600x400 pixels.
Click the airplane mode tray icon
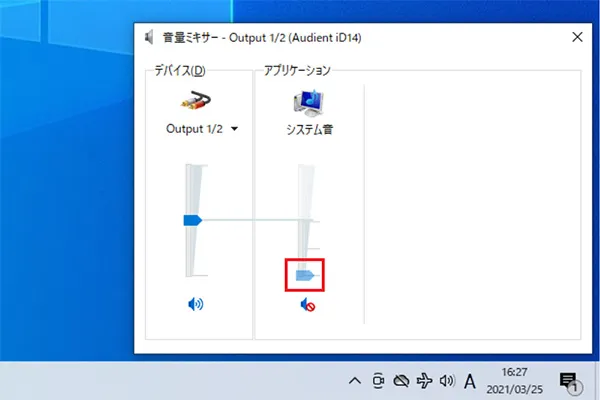coord(424,381)
